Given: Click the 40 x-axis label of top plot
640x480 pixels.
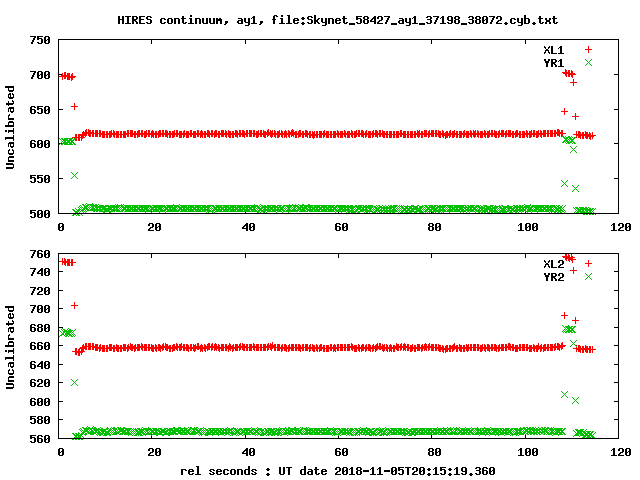Looking at the screenshot, I should pos(248,227).
